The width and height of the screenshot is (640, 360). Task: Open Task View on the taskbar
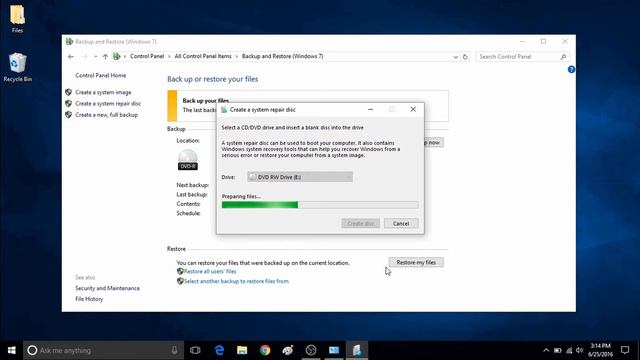pos(195,350)
